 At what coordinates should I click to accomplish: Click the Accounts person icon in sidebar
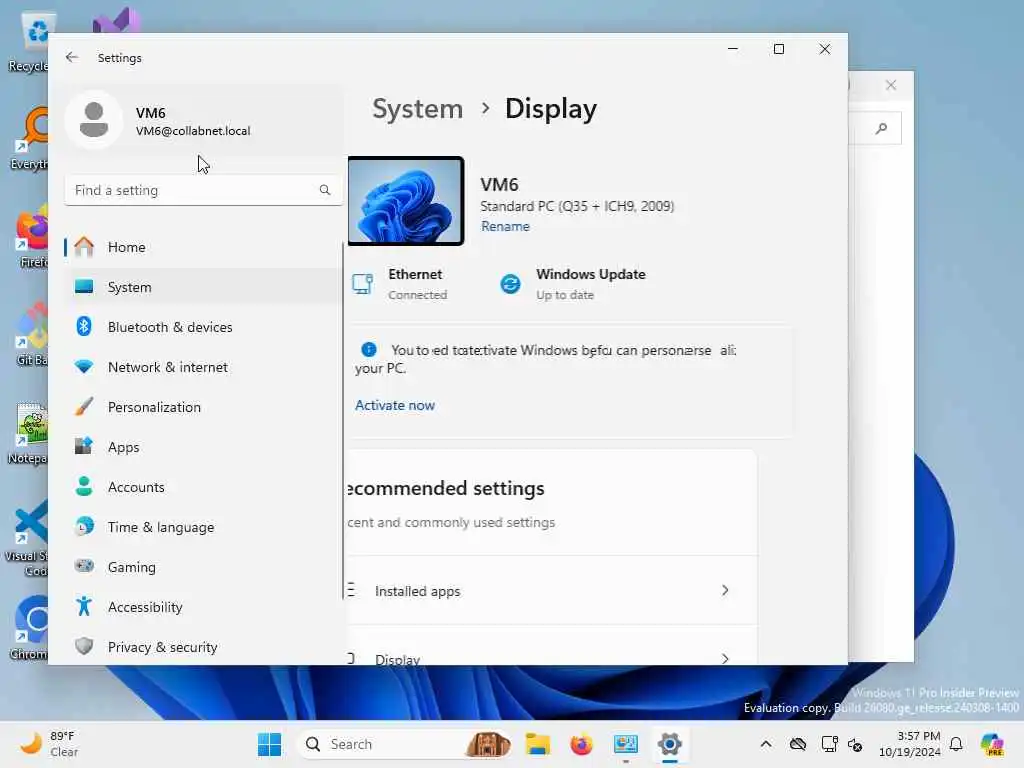pyautogui.click(x=84, y=487)
